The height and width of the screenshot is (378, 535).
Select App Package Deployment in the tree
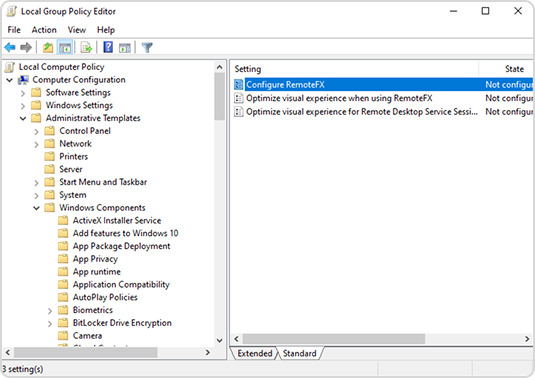click(x=121, y=246)
